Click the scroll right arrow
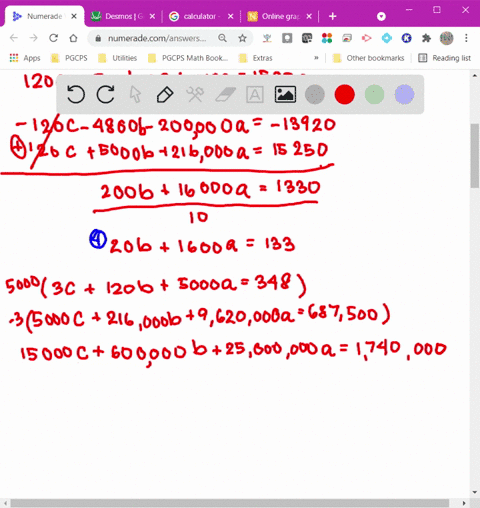This screenshot has width=480, height=508. (x=464, y=503)
